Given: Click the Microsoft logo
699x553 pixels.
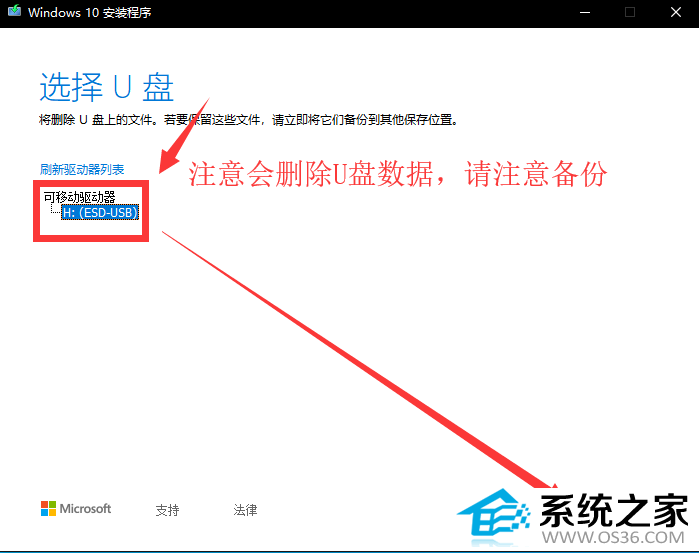Looking at the screenshot, I should point(76,508).
